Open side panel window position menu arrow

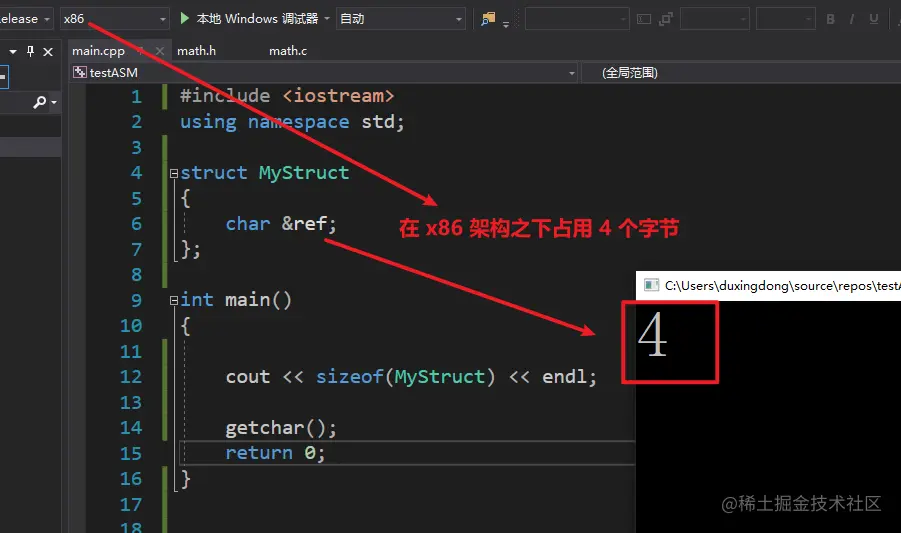click(13, 52)
